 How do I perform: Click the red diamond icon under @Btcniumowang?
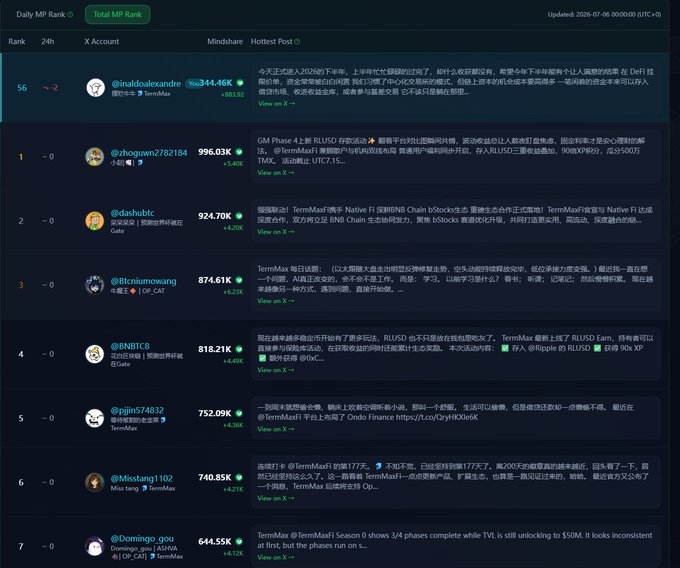point(133,291)
